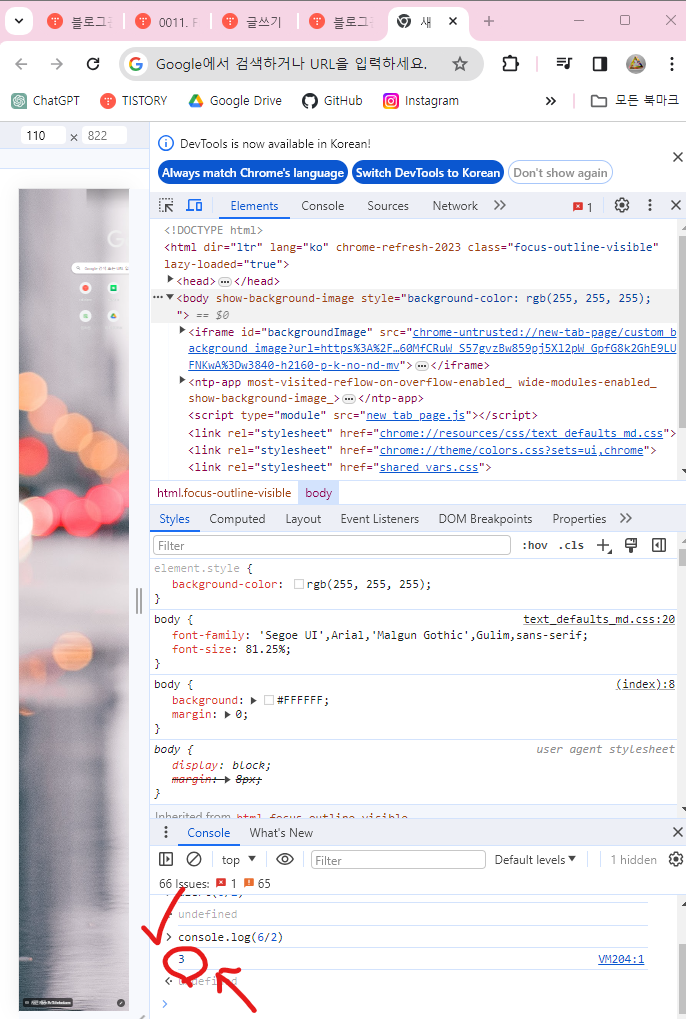This screenshot has height=1019, width=686.
Task: Collapse the body element node
Action: [170, 298]
